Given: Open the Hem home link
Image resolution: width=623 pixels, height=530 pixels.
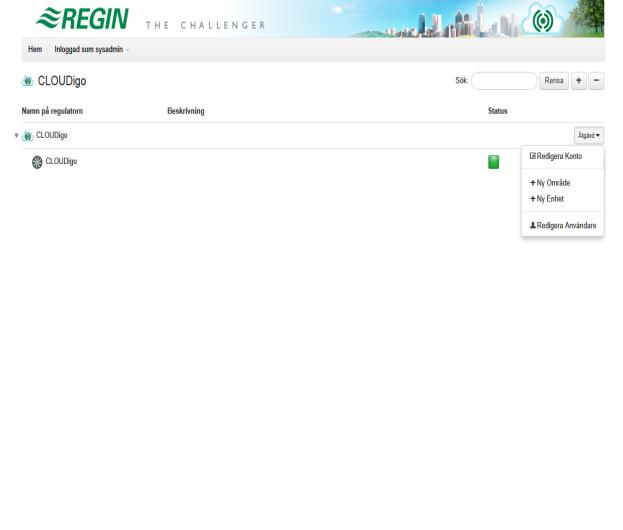Looking at the screenshot, I should click(35, 49).
